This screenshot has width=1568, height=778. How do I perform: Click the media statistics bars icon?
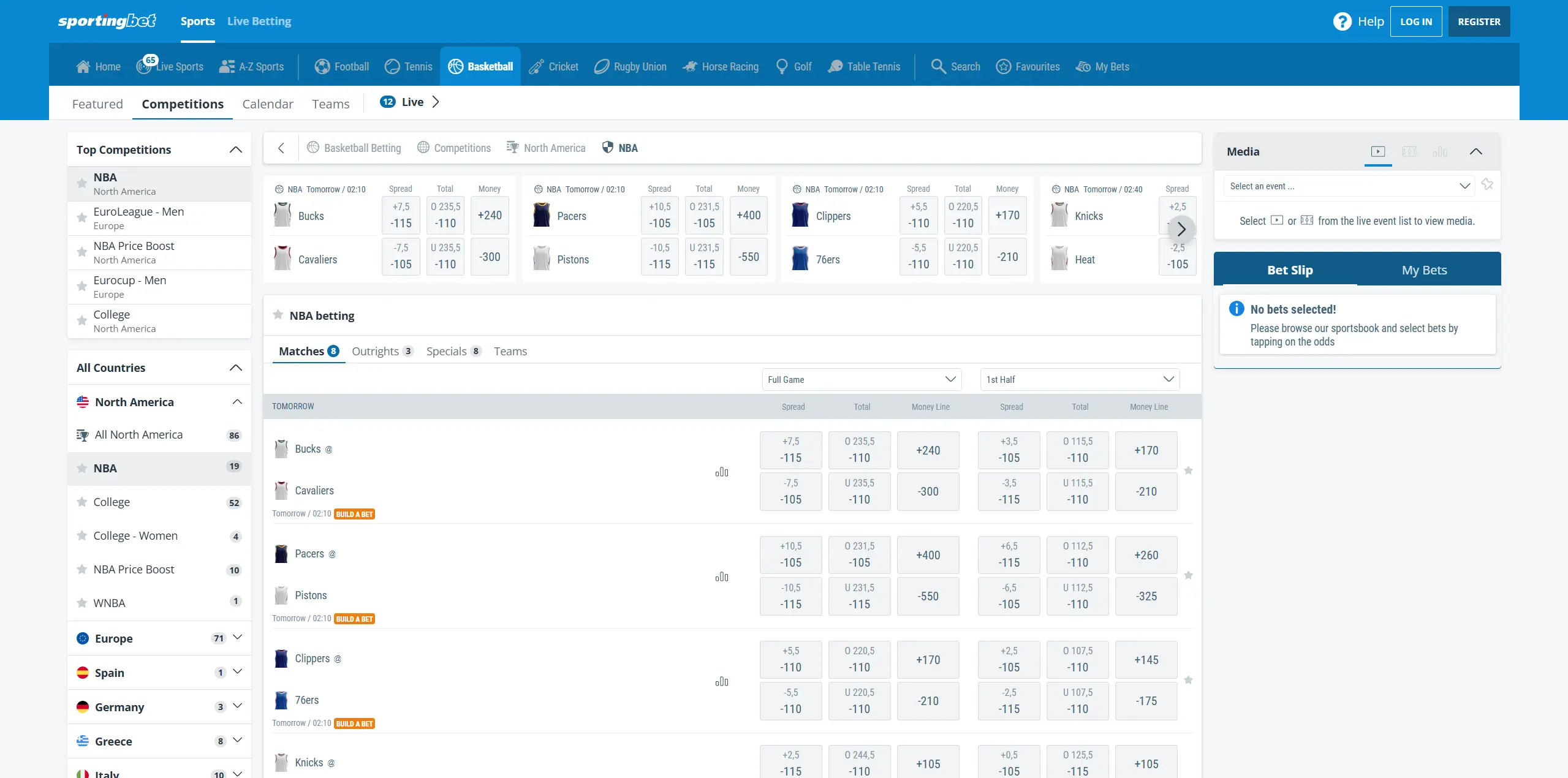(1439, 151)
